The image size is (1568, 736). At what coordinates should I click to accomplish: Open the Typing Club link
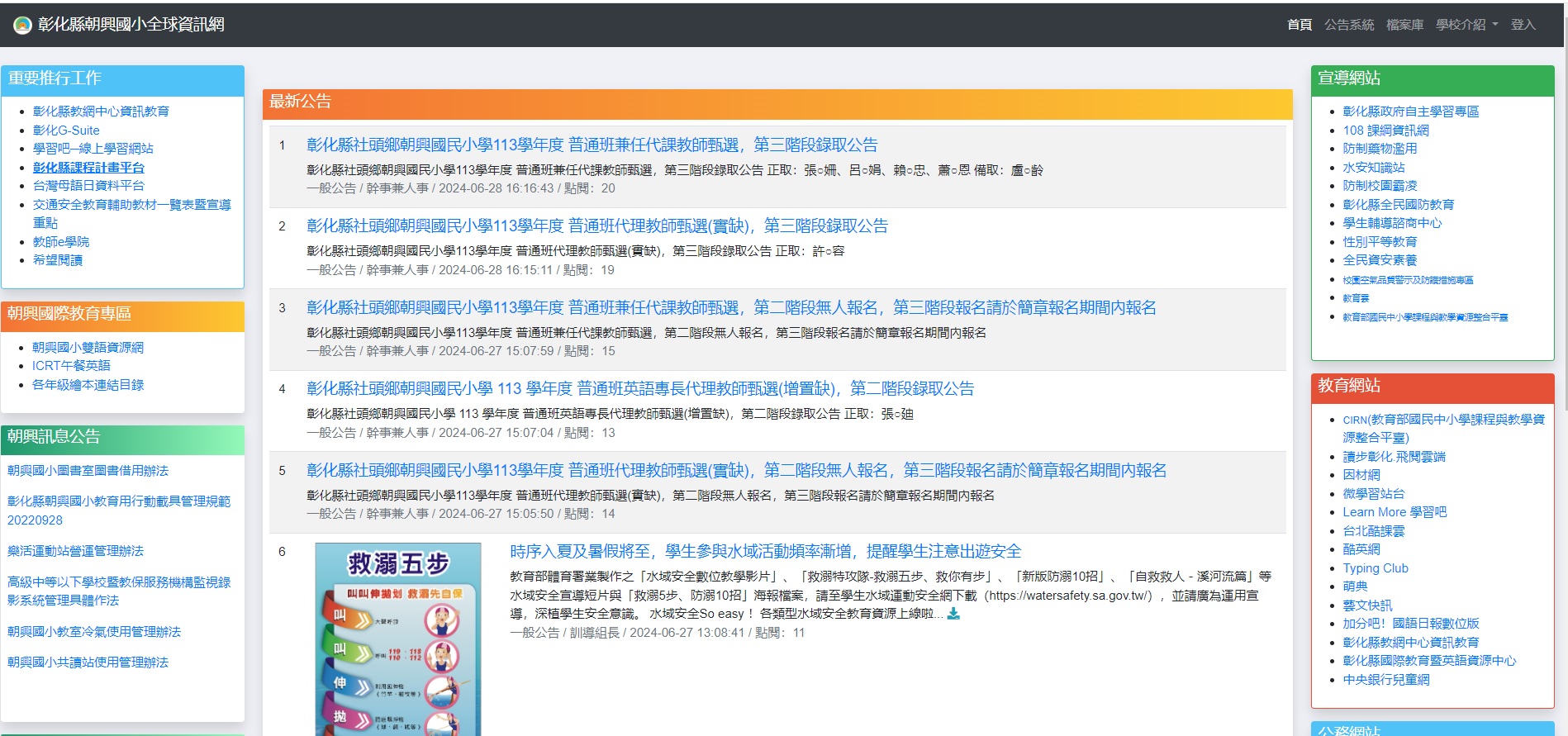1376,568
